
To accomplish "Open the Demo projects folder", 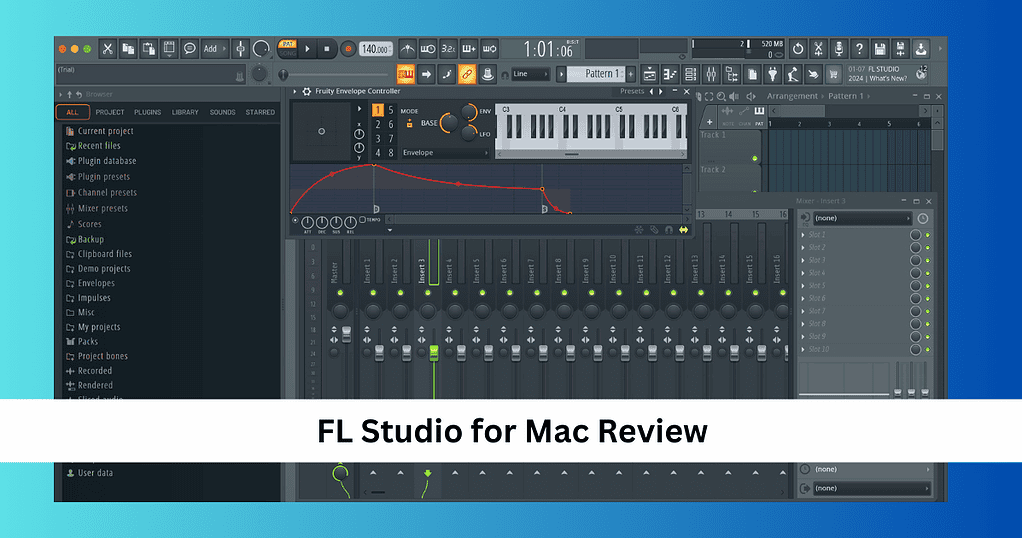I will click(x=104, y=269).
